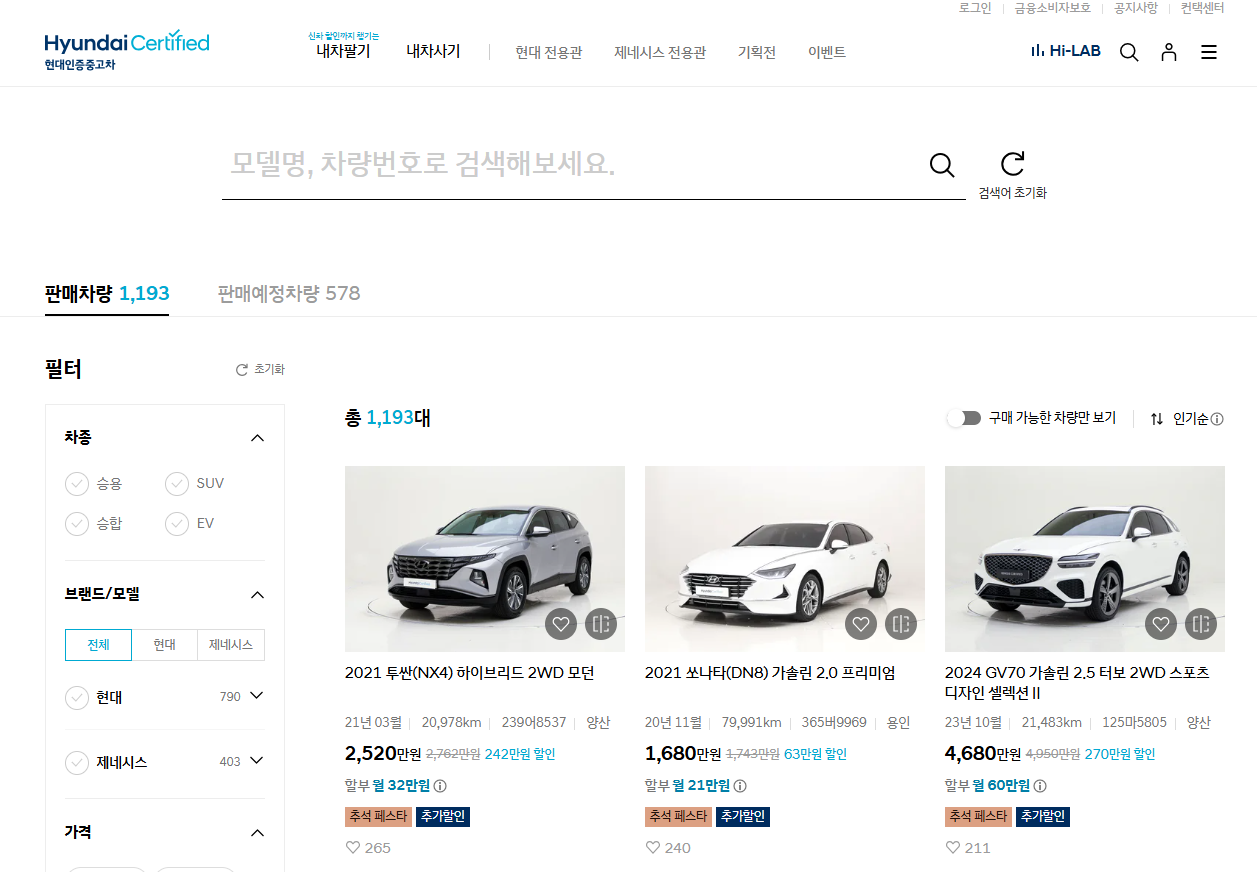1257x872 pixels.
Task: Click info icon beside 월 60만원
Action: [1040, 786]
